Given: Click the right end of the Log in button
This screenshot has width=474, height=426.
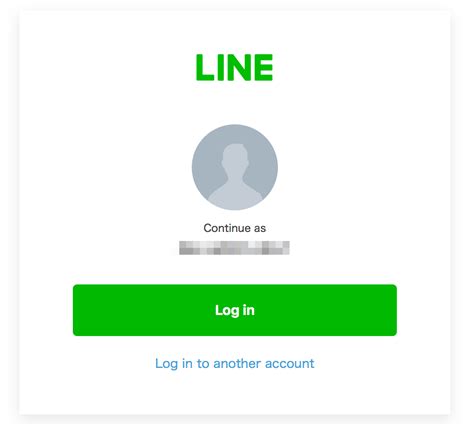Looking at the screenshot, I should pos(383,310).
